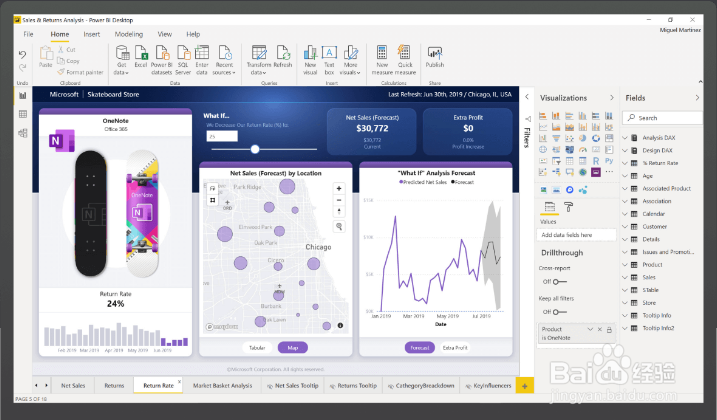The image size is (717, 420).
Task: Move the What If return rate slider handle
Action: pyautogui.click(x=255, y=149)
